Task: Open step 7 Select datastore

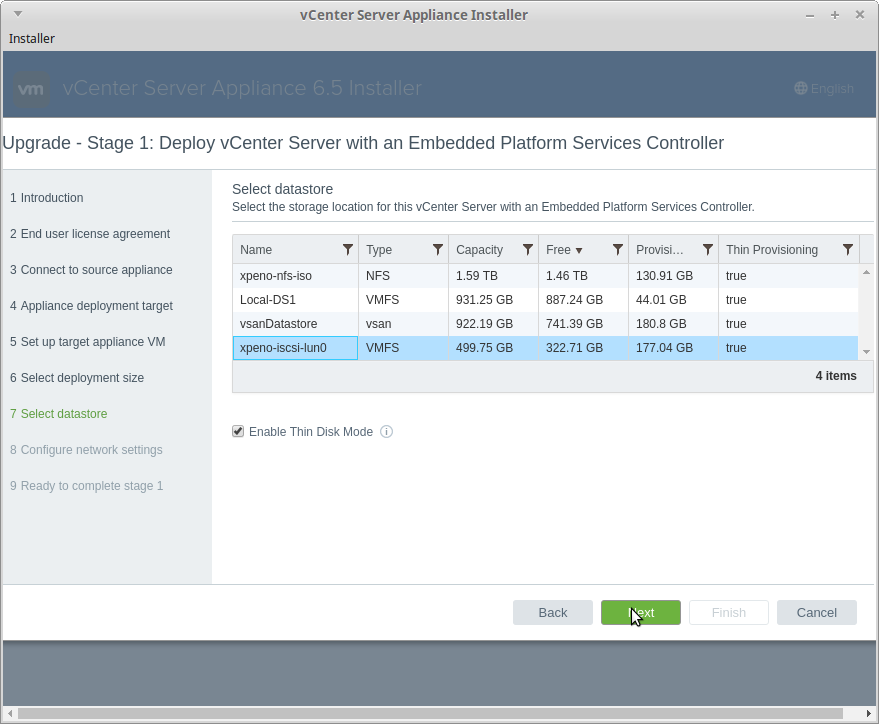Action: 58,414
